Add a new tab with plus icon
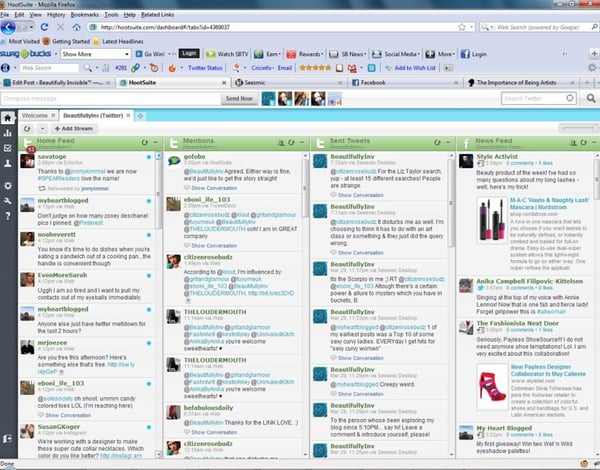Viewport: 600px width, 470px height. pyautogui.click(x=140, y=116)
